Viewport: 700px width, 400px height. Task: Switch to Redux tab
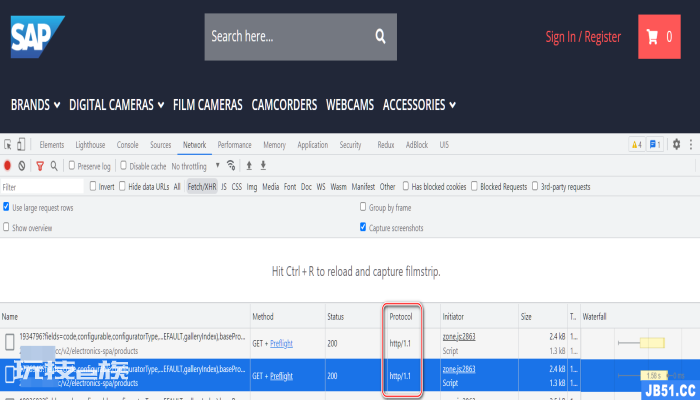coord(386,145)
